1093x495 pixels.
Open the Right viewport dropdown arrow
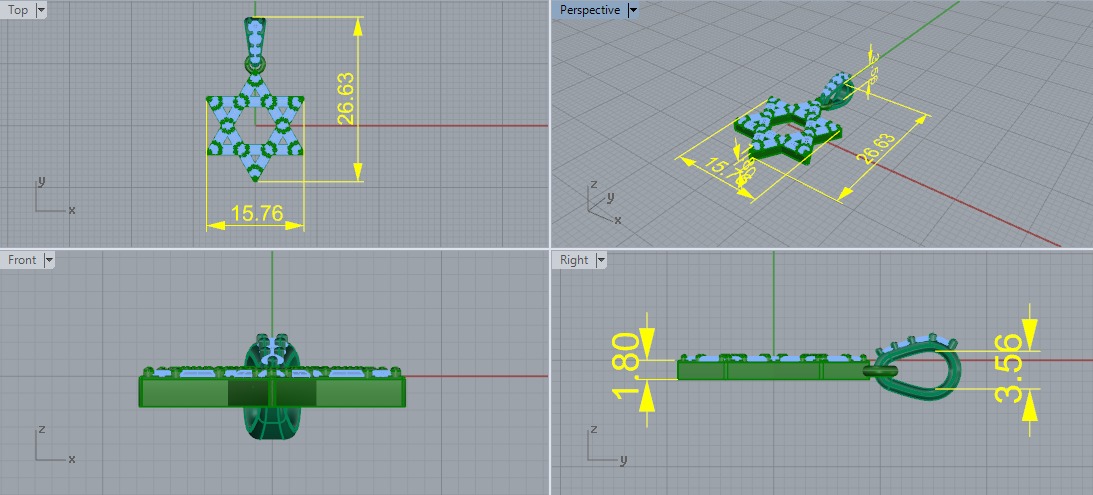(x=600, y=260)
